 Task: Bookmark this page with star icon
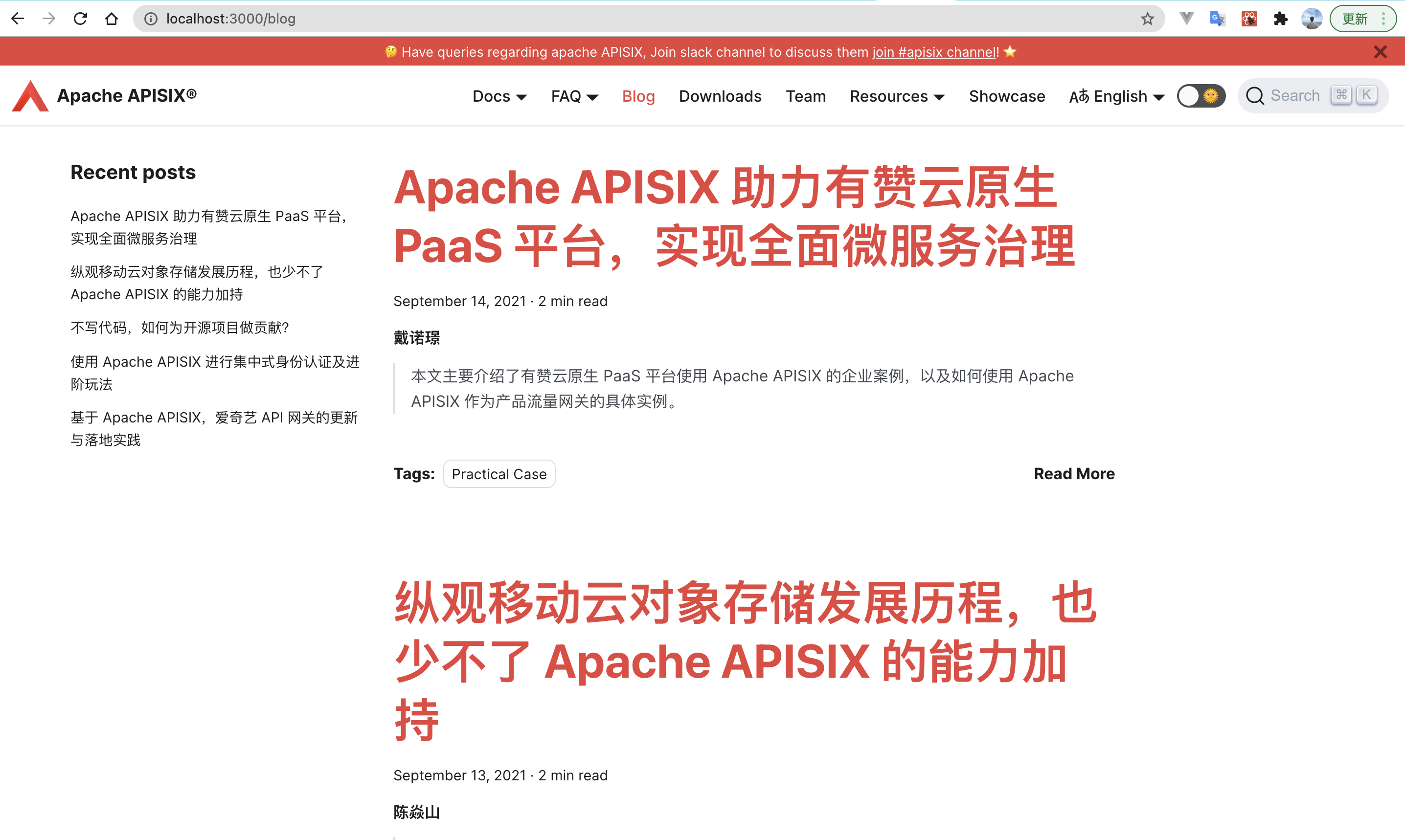[x=1147, y=19]
